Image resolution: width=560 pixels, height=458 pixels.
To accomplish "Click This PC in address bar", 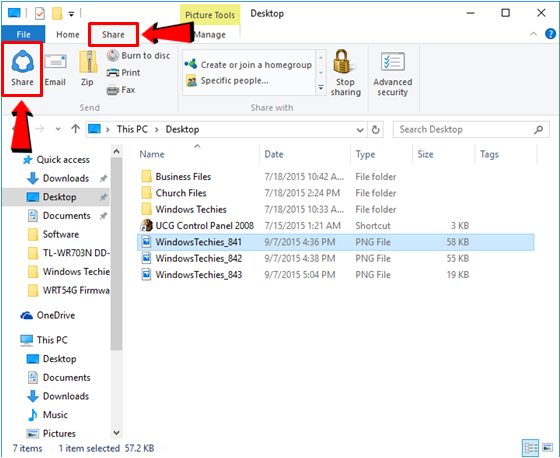I will [132, 129].
